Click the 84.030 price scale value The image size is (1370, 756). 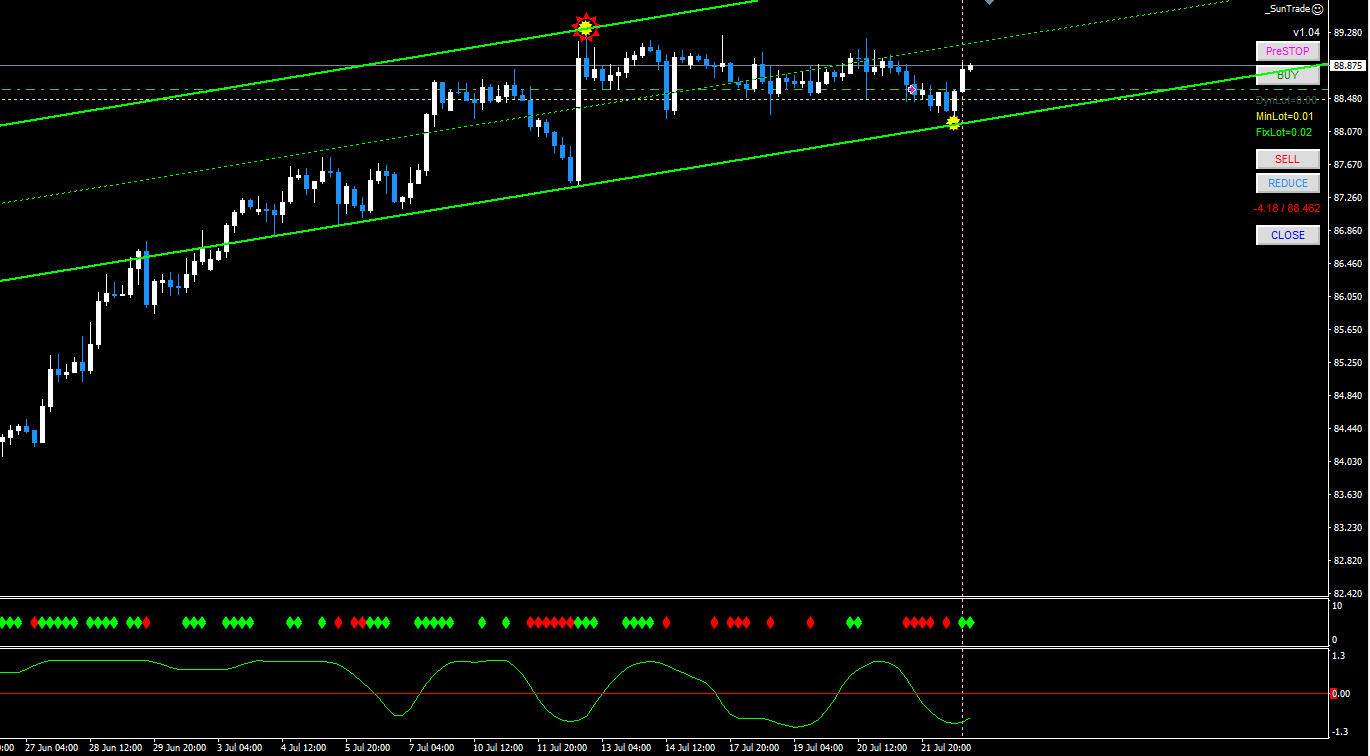[x=1348, y=462]
